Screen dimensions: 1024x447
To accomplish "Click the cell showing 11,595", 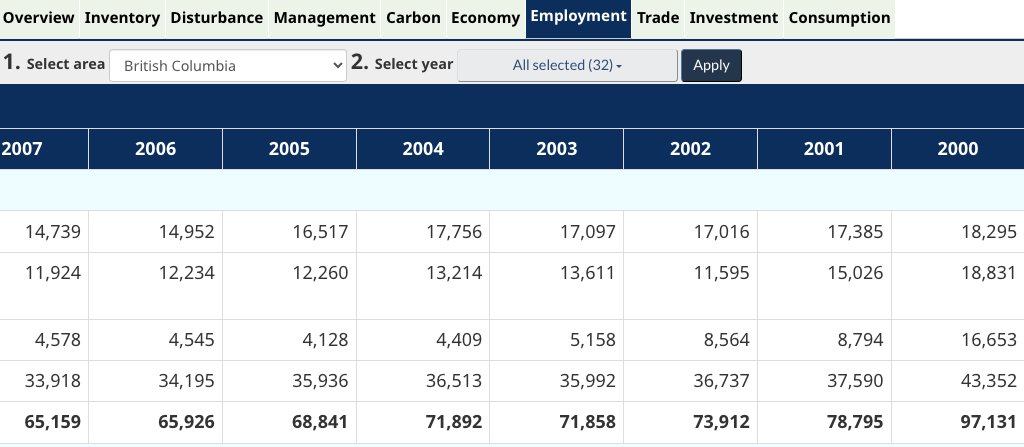I will coord(690,286).
